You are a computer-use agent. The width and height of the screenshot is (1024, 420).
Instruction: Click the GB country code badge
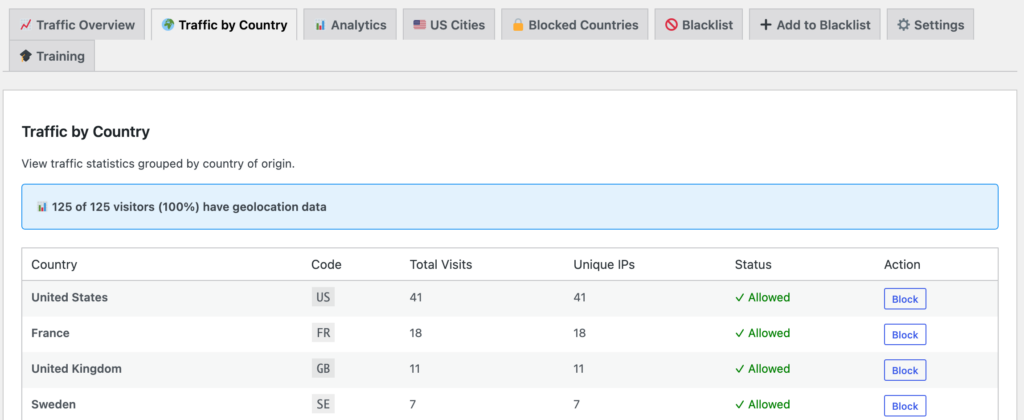[323, 368]
